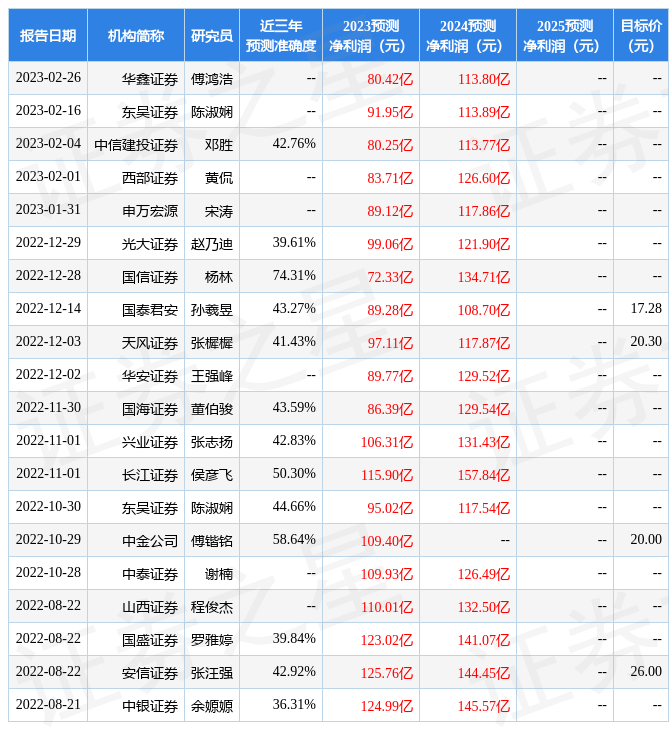The image size is (669, 730).
Task: Select researcher 宋涛
Action: point(219,211)
